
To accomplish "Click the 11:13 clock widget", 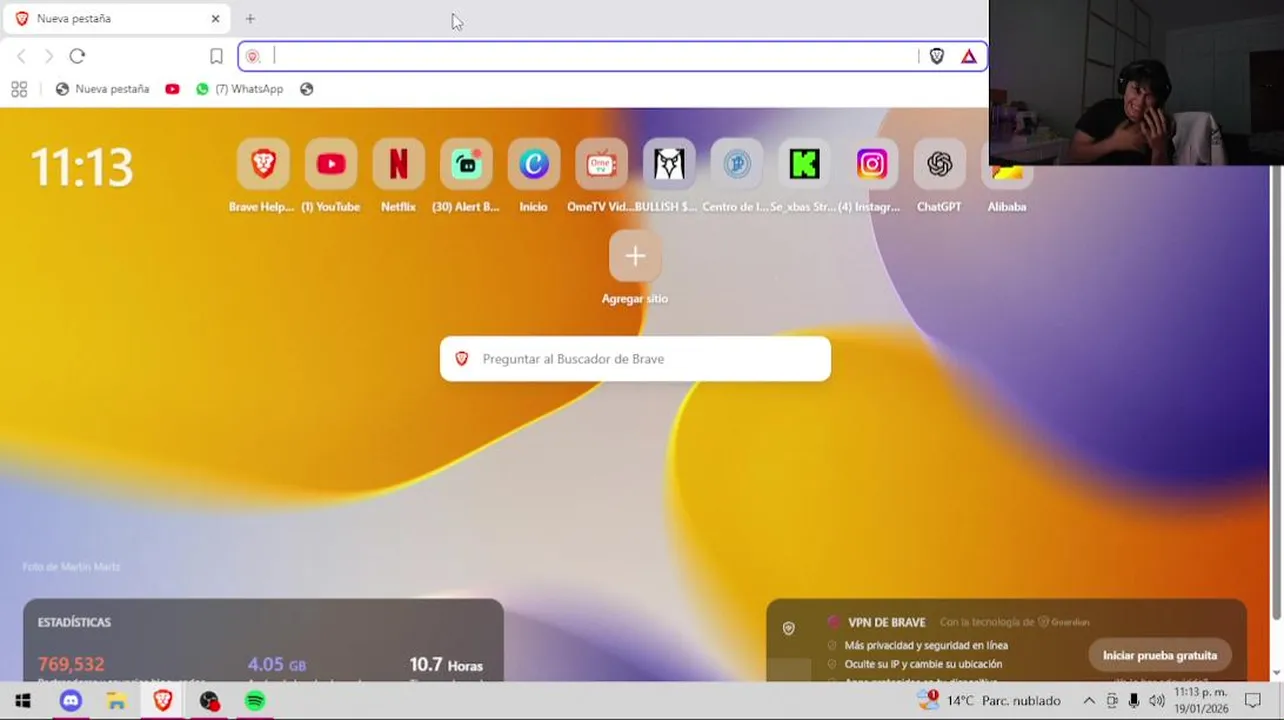I will [x=82, y=167].
